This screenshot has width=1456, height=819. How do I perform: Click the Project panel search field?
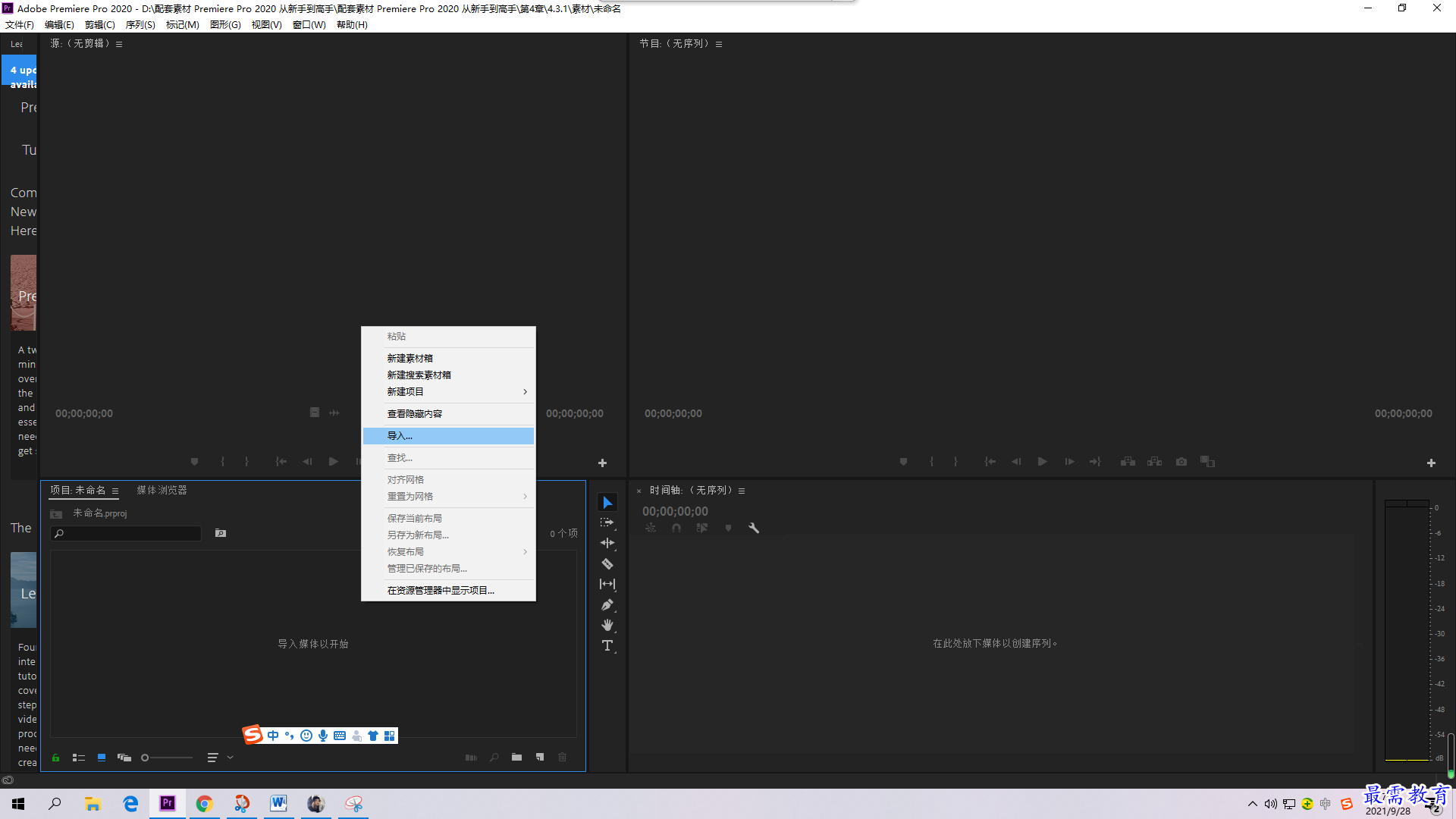click(x=126, y=534)
